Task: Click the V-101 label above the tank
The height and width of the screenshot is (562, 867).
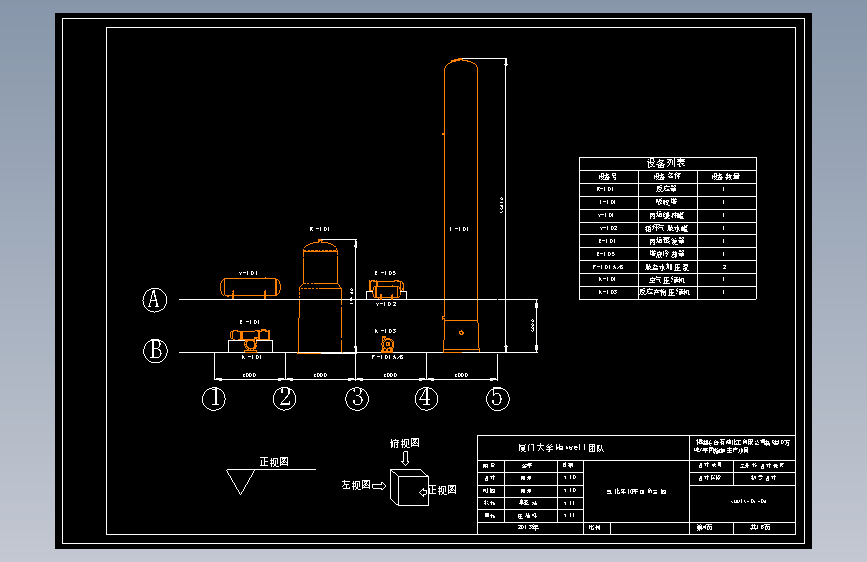Action: (x=248, y=273)
